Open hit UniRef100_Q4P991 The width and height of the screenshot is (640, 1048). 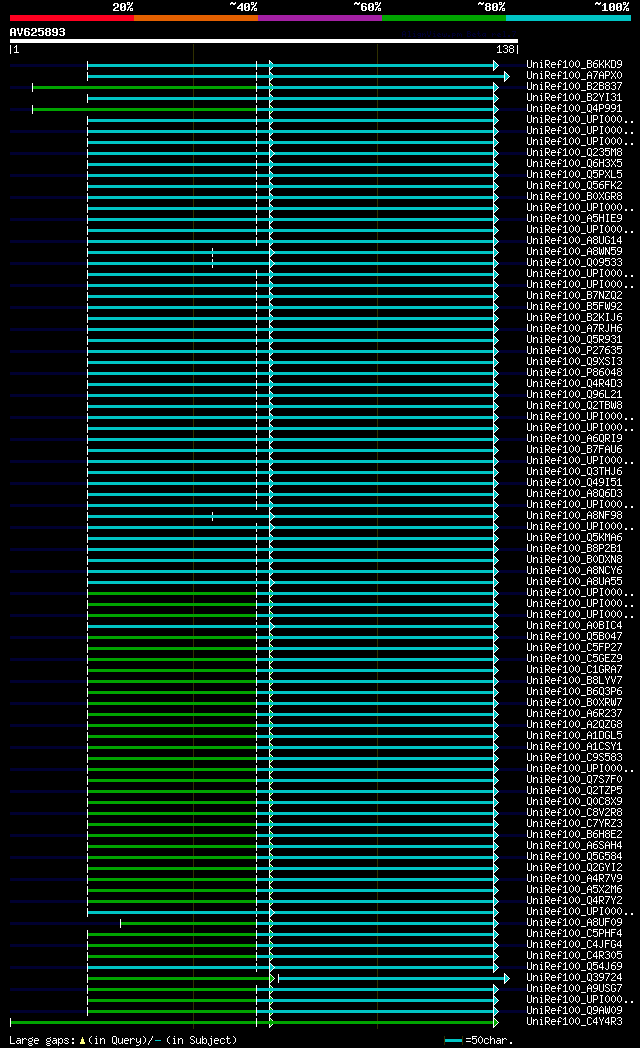coord(574,108)
